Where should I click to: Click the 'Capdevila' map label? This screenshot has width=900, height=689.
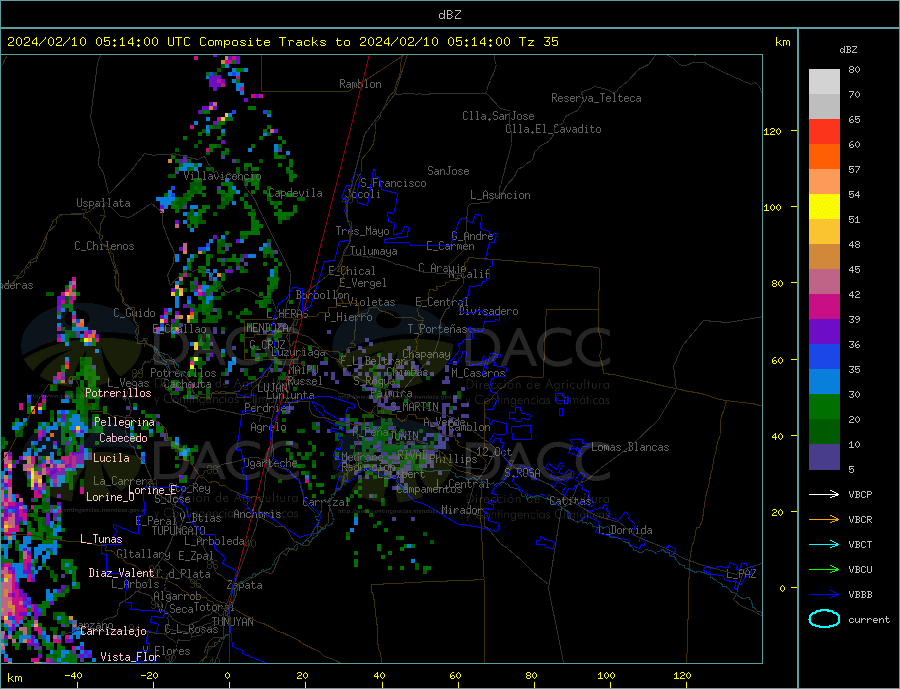[295, 193]
